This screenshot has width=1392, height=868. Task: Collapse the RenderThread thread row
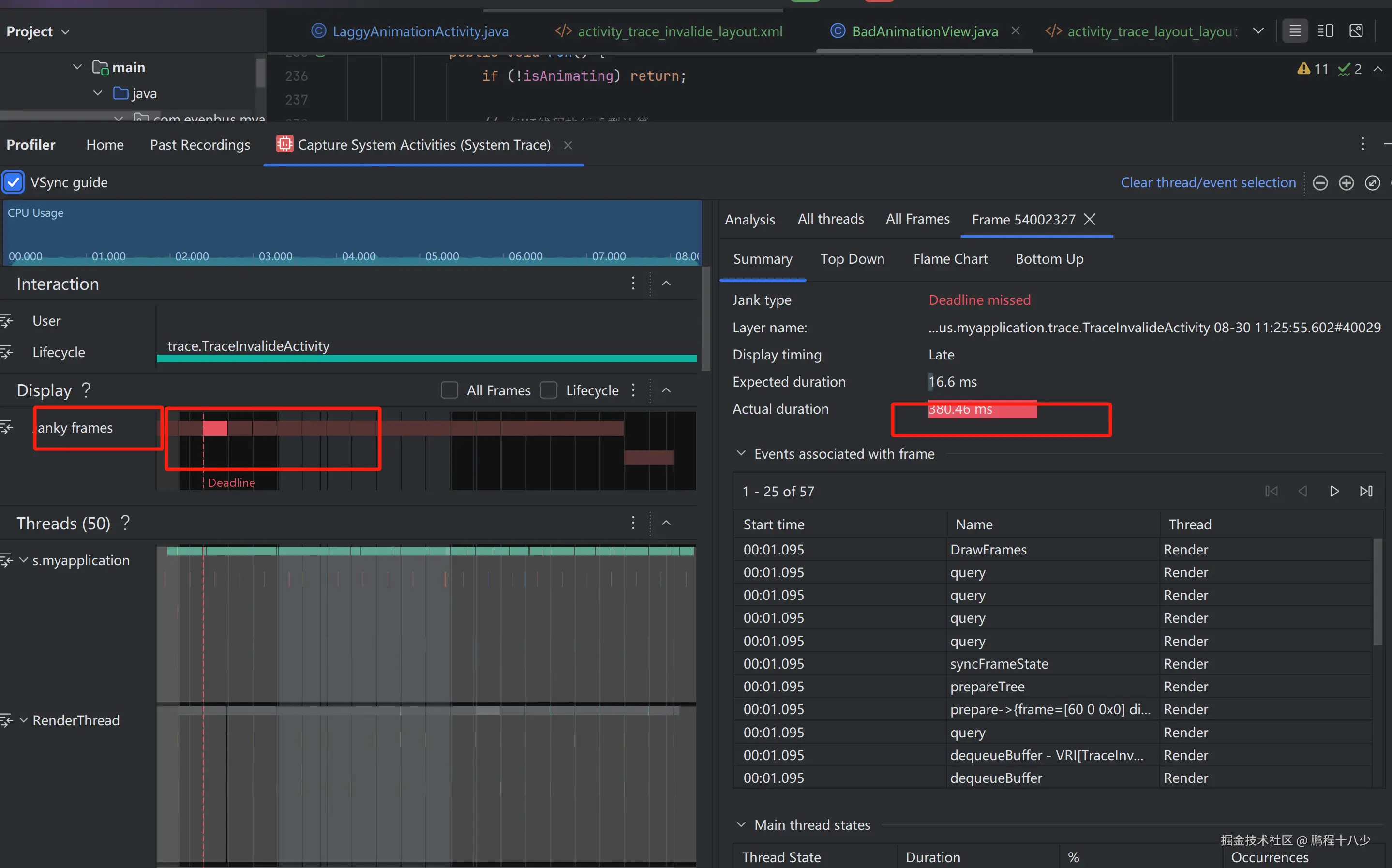coord(24,720)
